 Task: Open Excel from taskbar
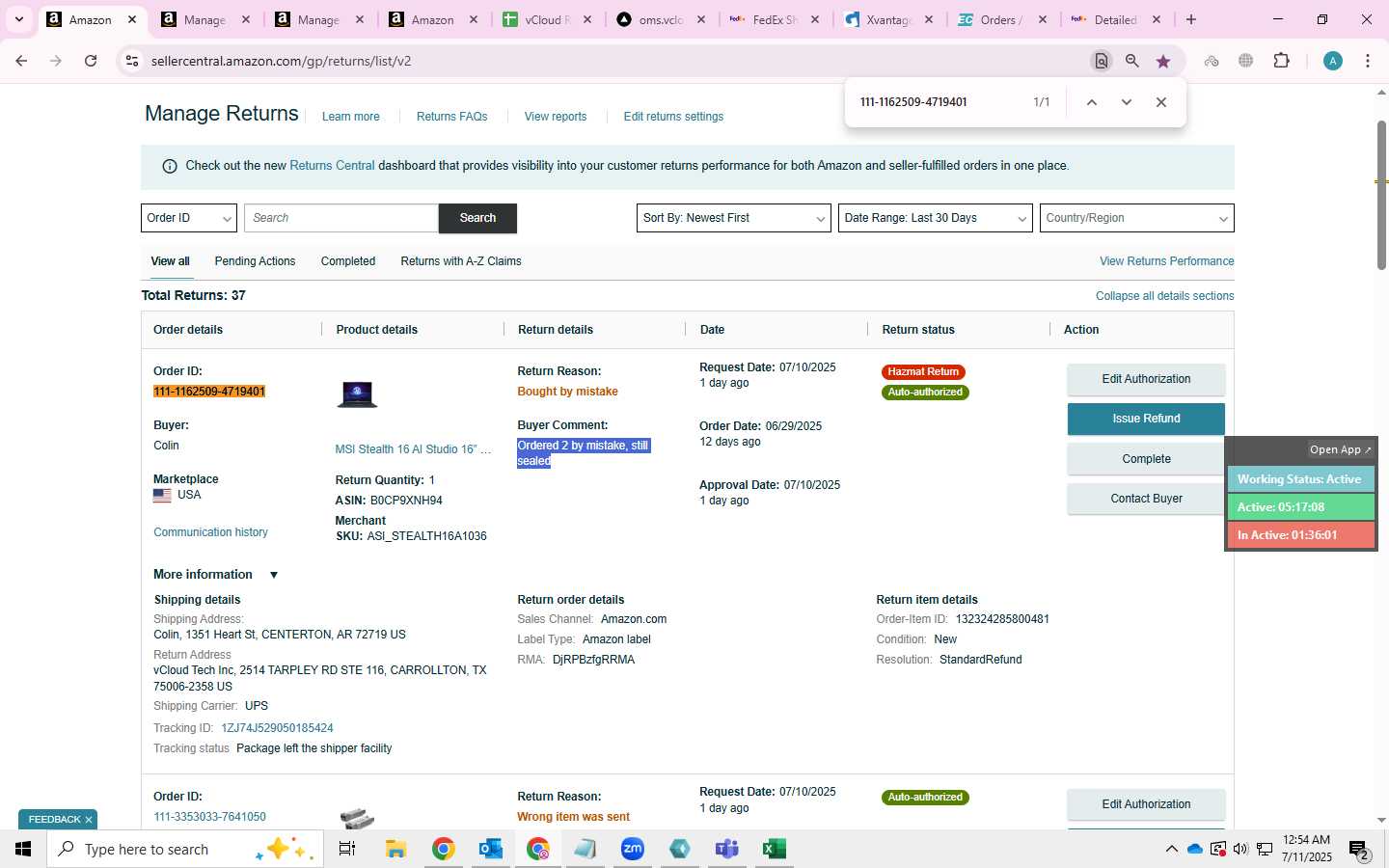774,849
